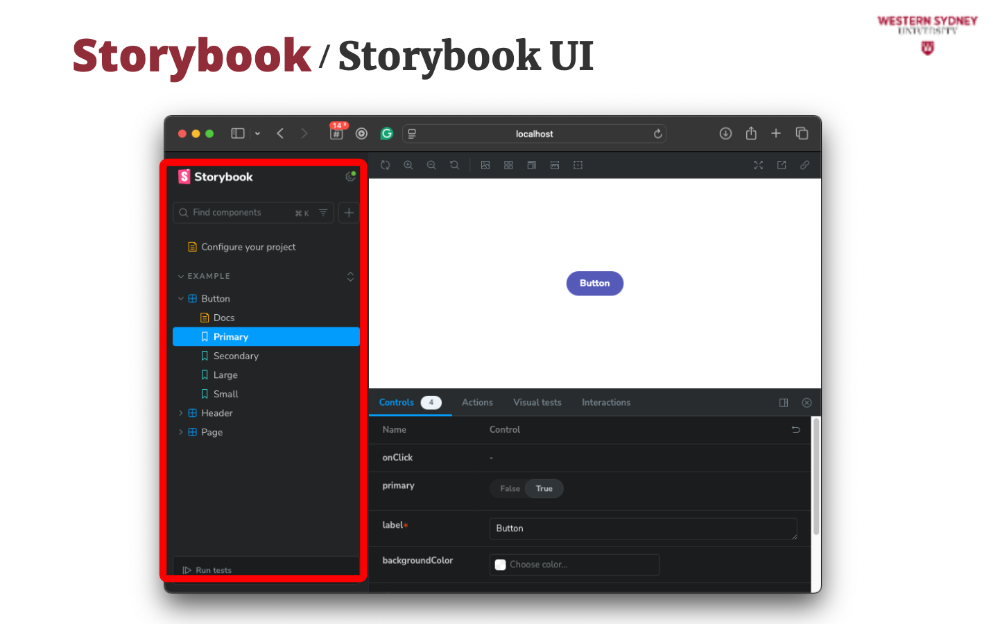Zoom out on the preview canvas
This screenshot has width=1000, height=624.
tap(431, 165)
